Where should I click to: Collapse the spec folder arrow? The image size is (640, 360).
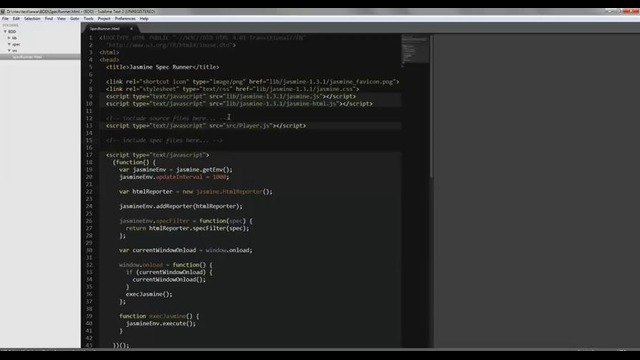point(9,44)
